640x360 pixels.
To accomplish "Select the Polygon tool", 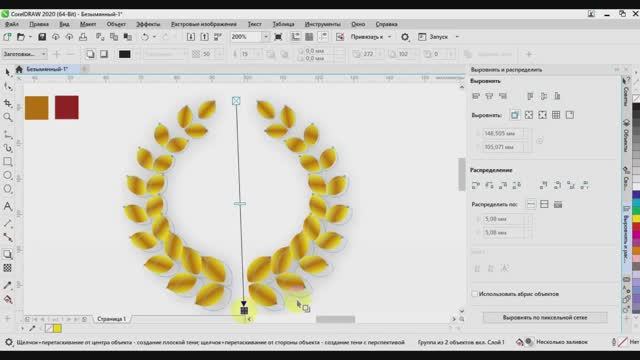I will (7, 189).
